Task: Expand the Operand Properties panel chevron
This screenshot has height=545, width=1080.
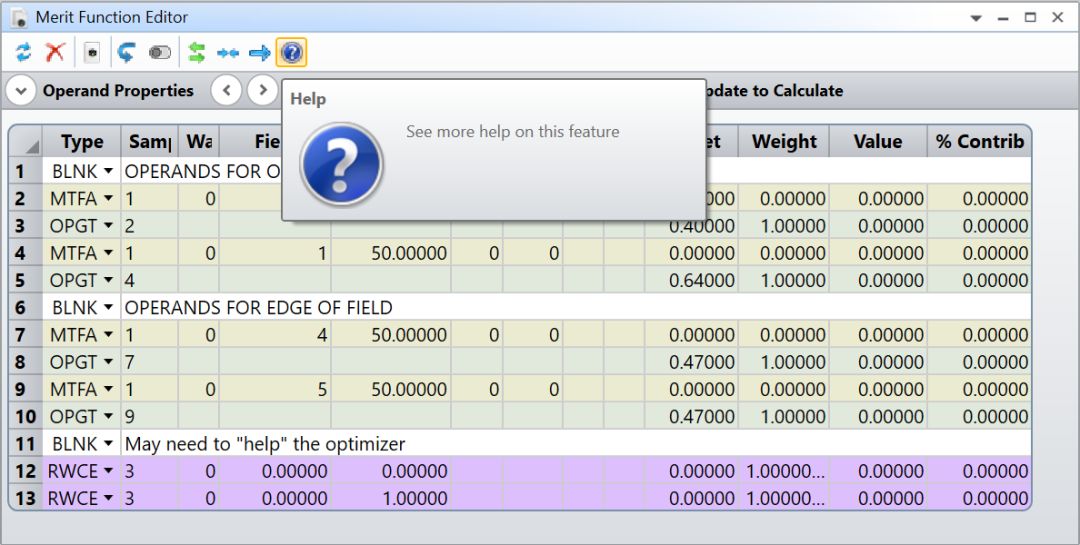Action: click(x=20, y=91)
